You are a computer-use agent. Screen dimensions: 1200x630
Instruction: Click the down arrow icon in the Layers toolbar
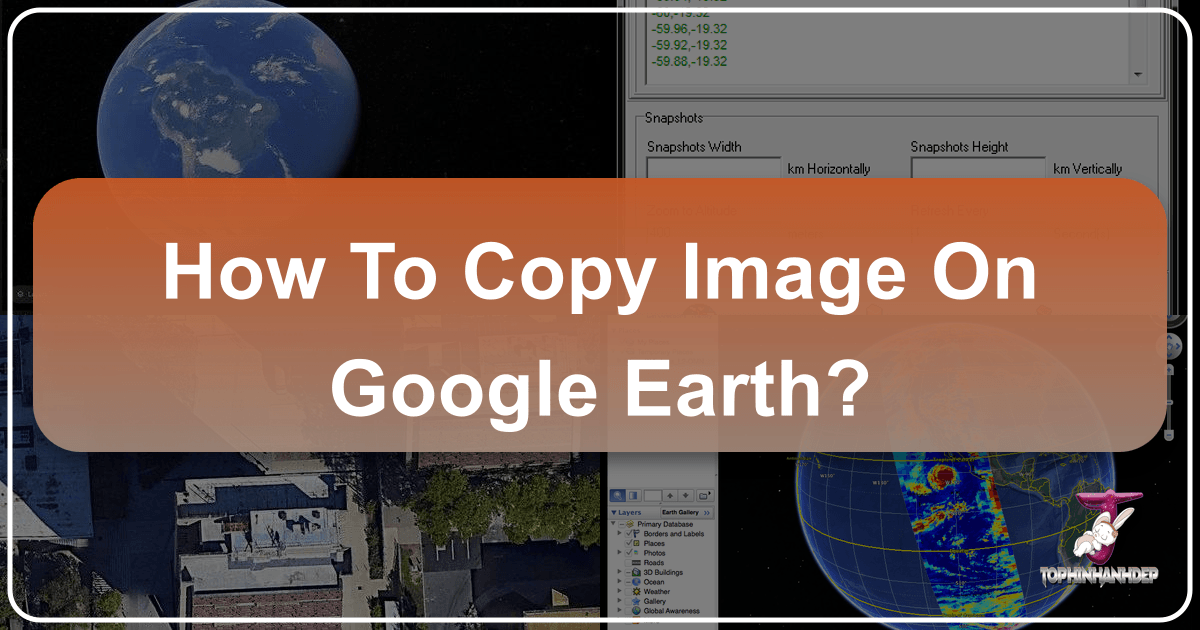685,495
